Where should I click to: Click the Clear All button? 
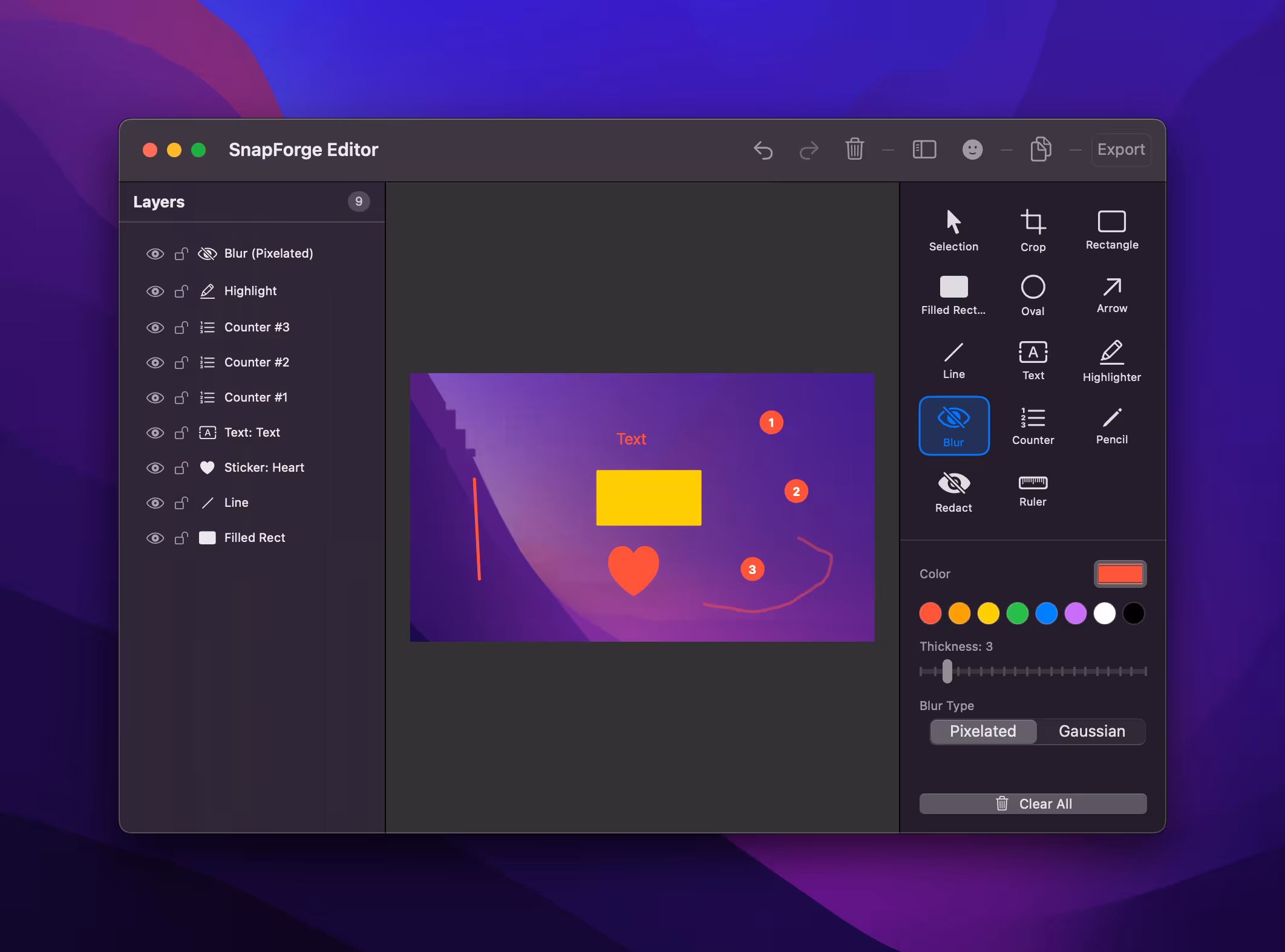[x=1033, y=804]
